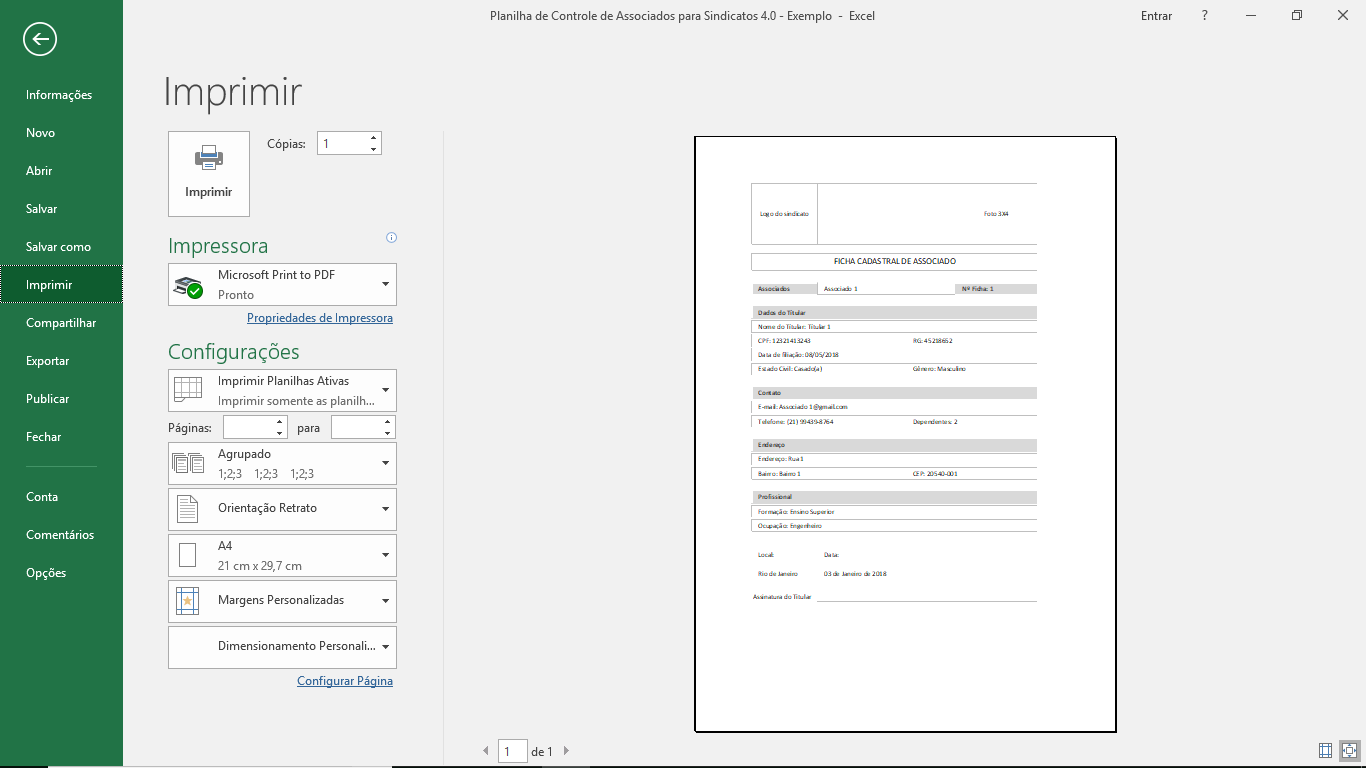
Task: Open Propriedades de Impressora link
Action: tap(319, 318)
